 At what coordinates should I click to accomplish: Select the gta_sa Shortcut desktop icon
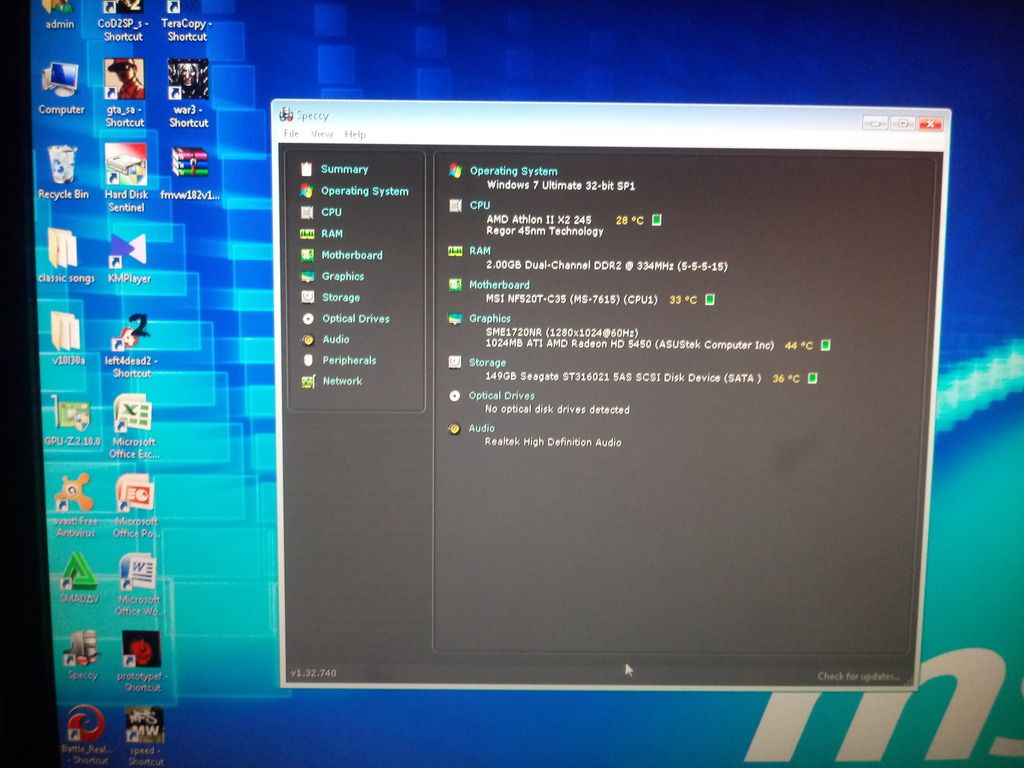124,93
